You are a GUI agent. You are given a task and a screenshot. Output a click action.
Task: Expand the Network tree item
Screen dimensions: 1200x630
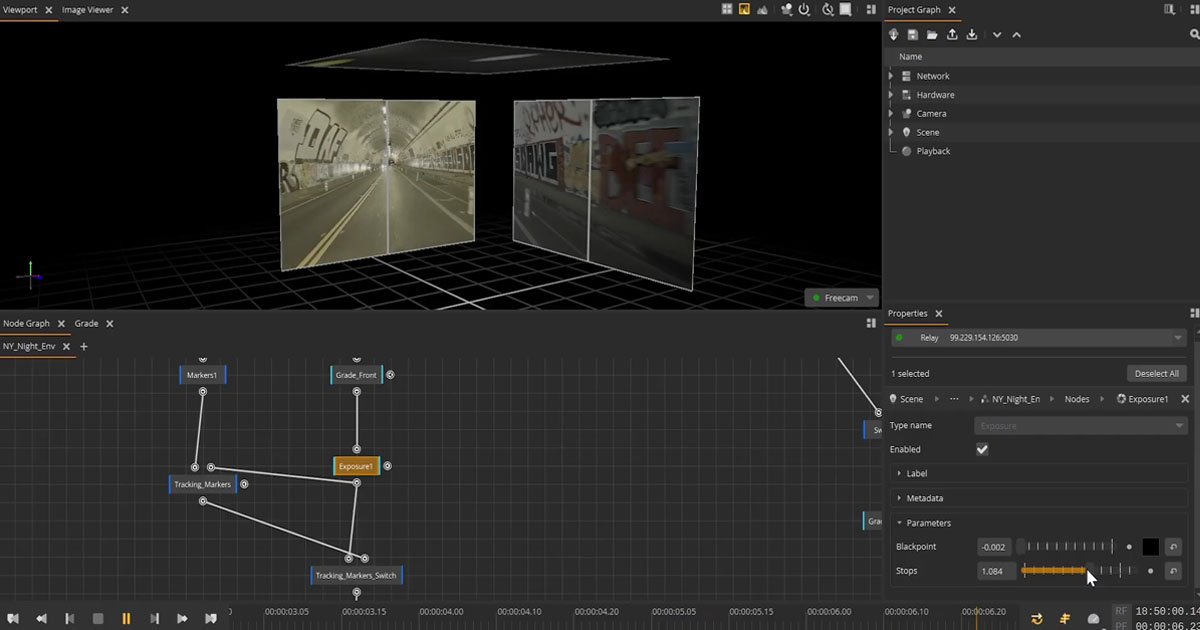pyautogui.click(x=891, y=76)
